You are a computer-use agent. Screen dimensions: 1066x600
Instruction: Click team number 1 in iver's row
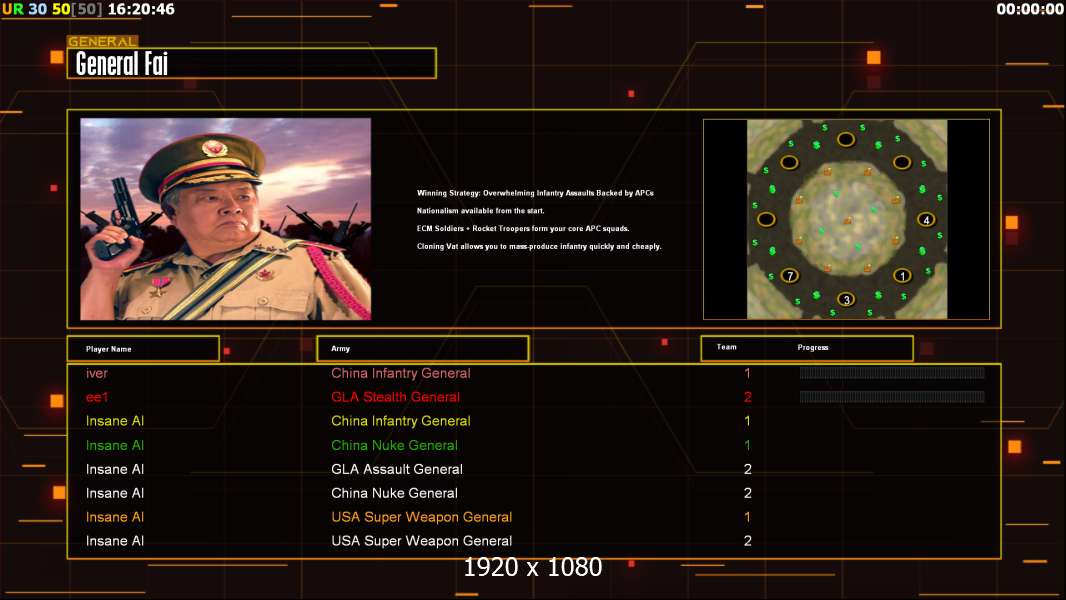coord(747,373)
